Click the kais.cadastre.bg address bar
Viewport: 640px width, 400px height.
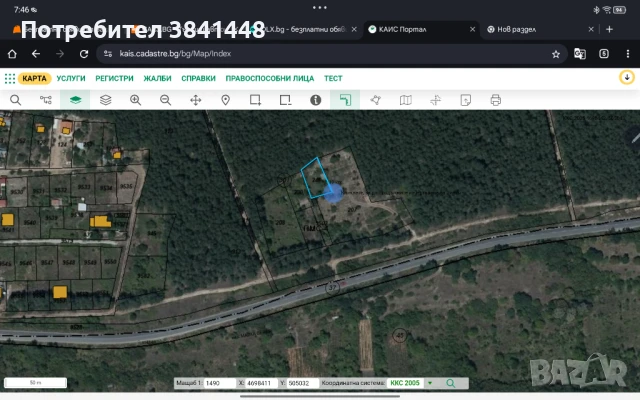pyautogui.click(x=331, y=54)
